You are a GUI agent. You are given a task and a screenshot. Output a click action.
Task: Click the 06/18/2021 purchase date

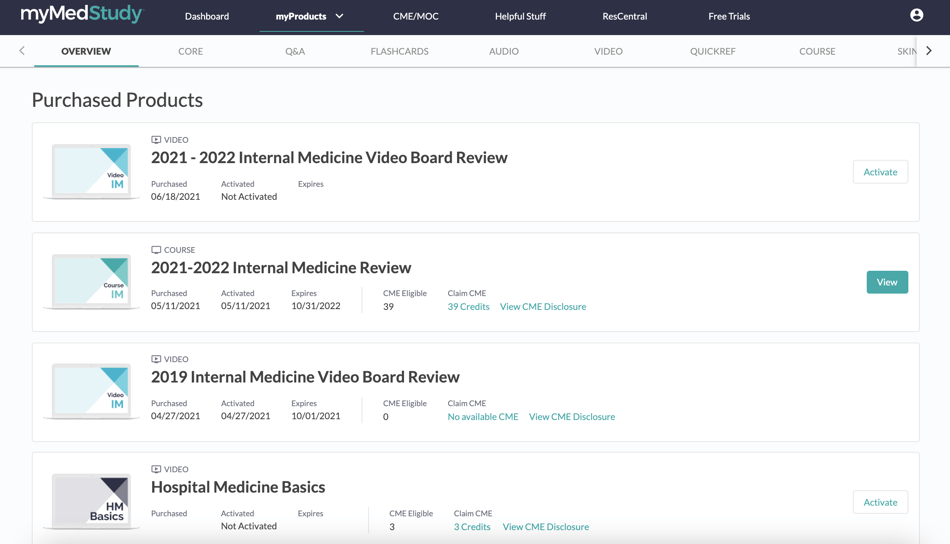tap(175, 197)
